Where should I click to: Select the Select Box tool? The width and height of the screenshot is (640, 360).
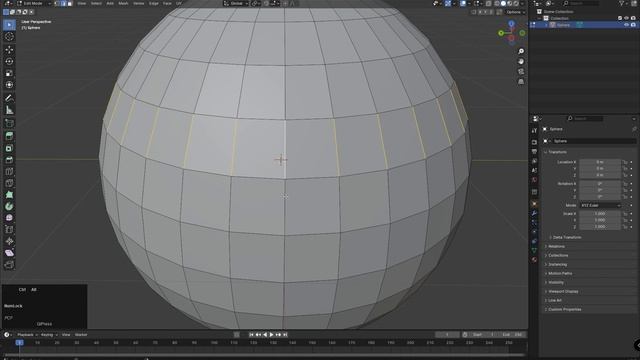[x=9, y=25]
